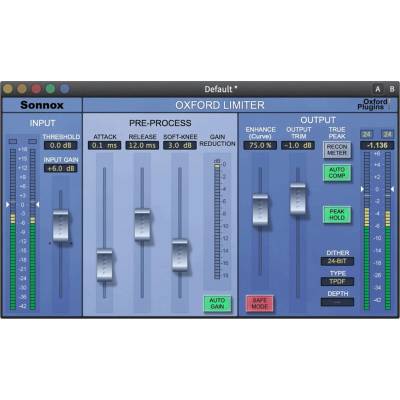
Task: Toggle the Auto Gain button
Action: (217, 303)
